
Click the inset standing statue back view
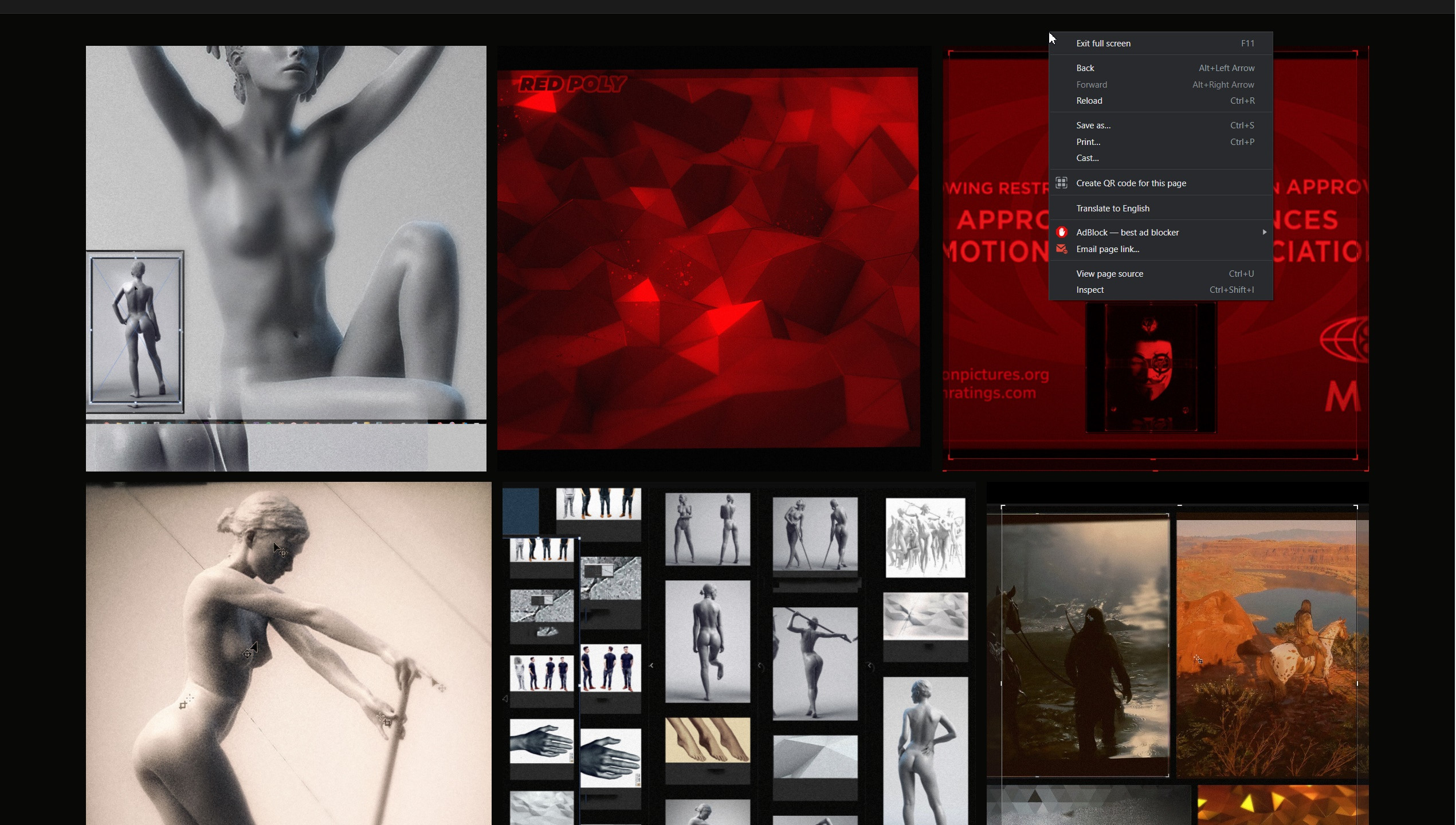coord(135,331)
